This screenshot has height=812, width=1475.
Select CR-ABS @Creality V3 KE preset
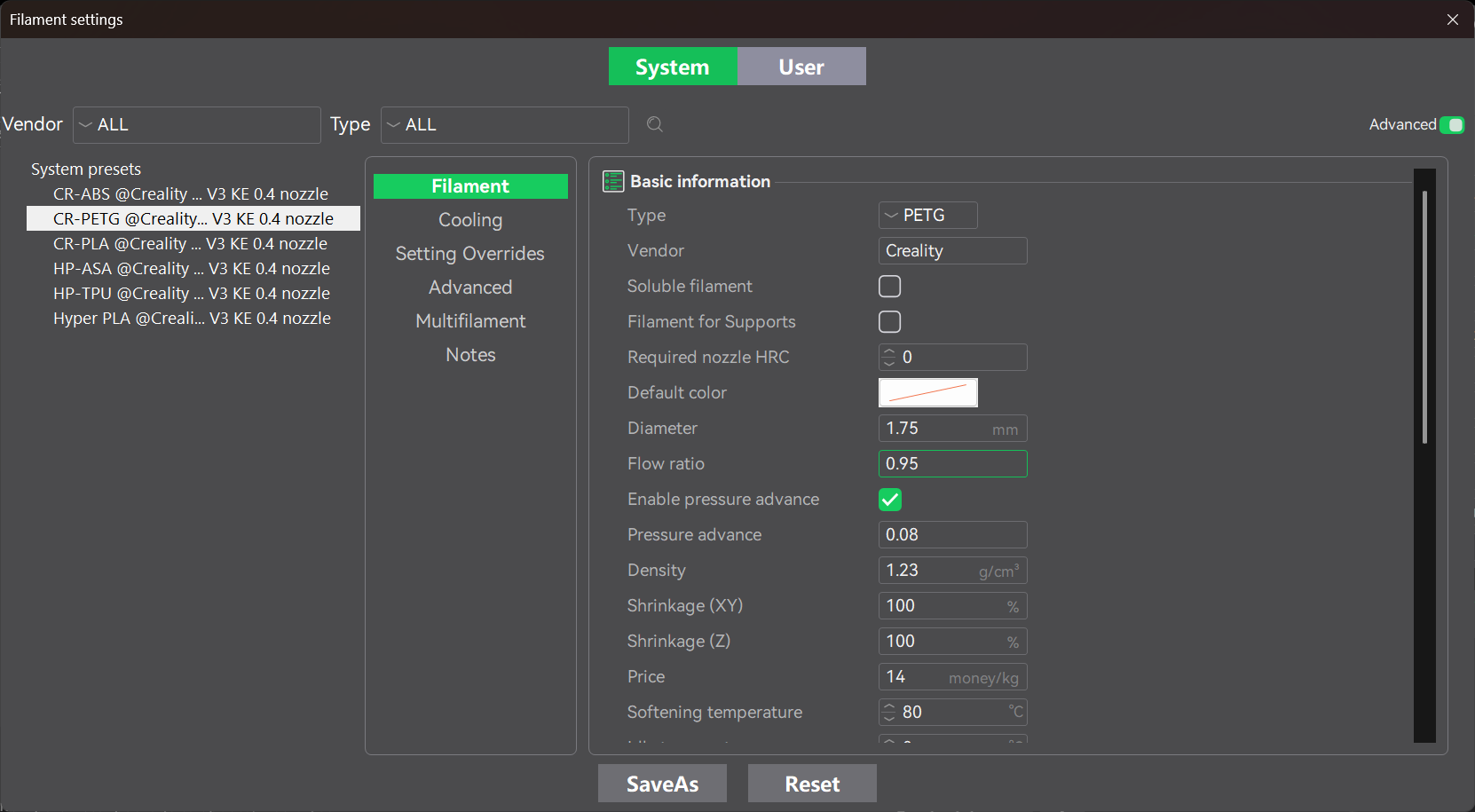193,193
